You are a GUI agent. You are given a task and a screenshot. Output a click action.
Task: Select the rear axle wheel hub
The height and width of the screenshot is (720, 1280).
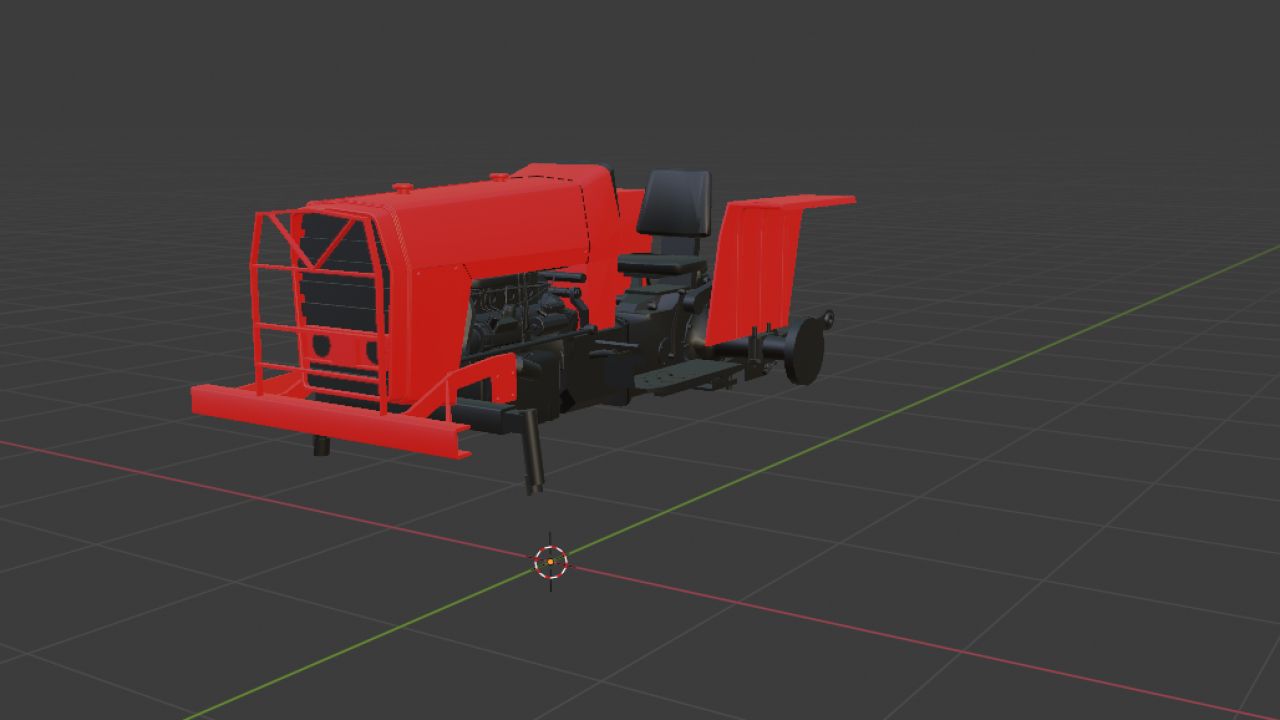[x=805, y=351]
